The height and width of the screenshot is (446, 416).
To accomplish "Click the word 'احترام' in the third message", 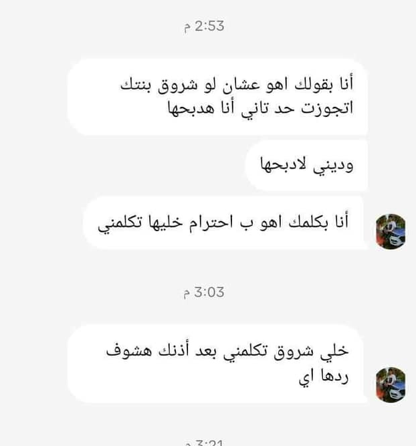I will pos(209,222).
